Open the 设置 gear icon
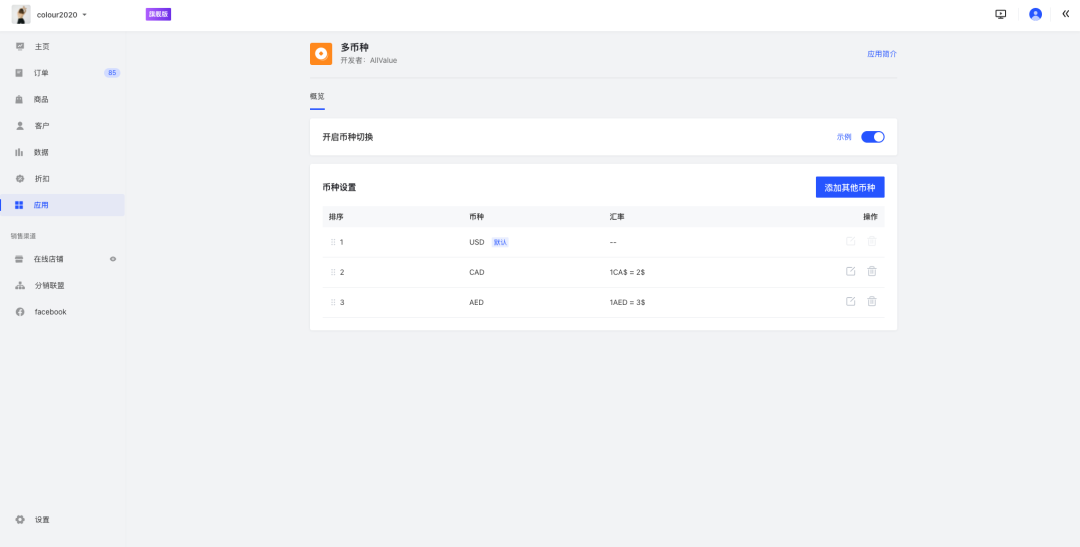 pos(20,519)
